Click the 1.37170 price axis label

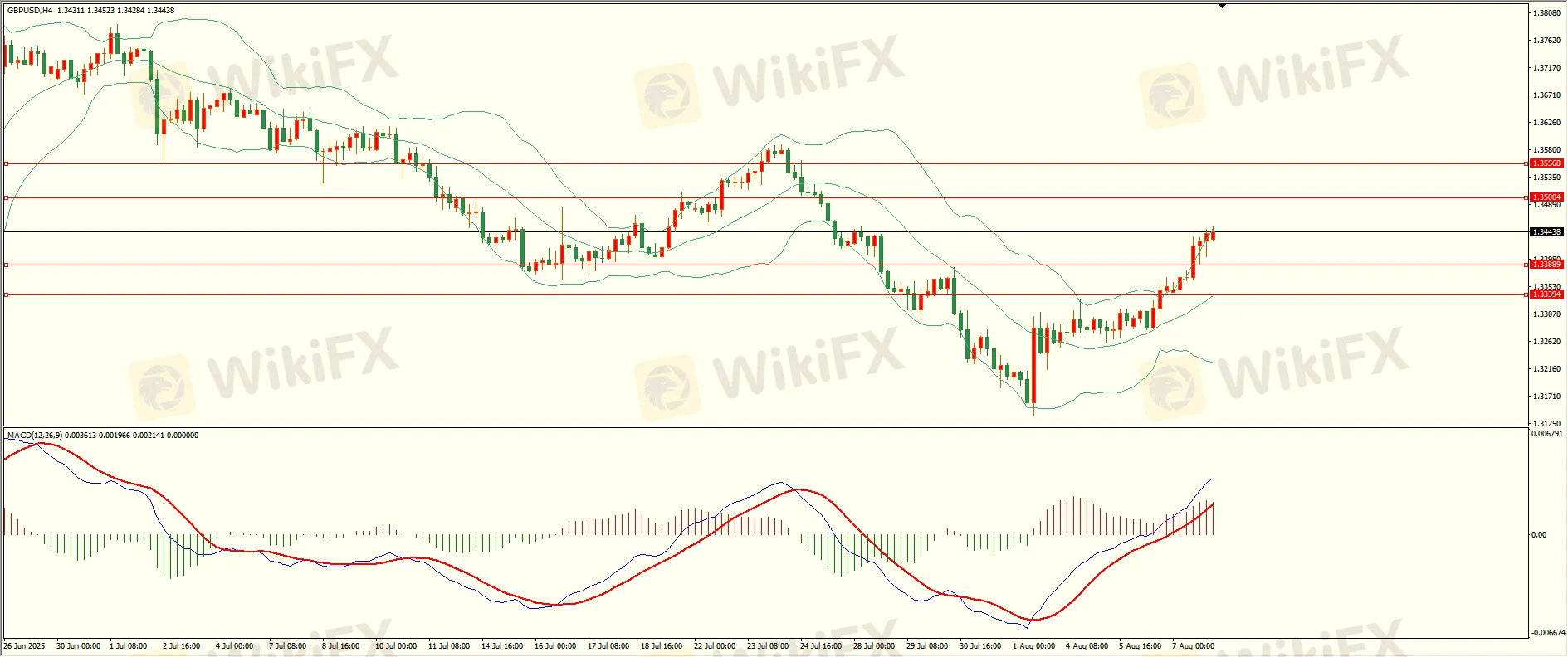(x=1547, y=68)
